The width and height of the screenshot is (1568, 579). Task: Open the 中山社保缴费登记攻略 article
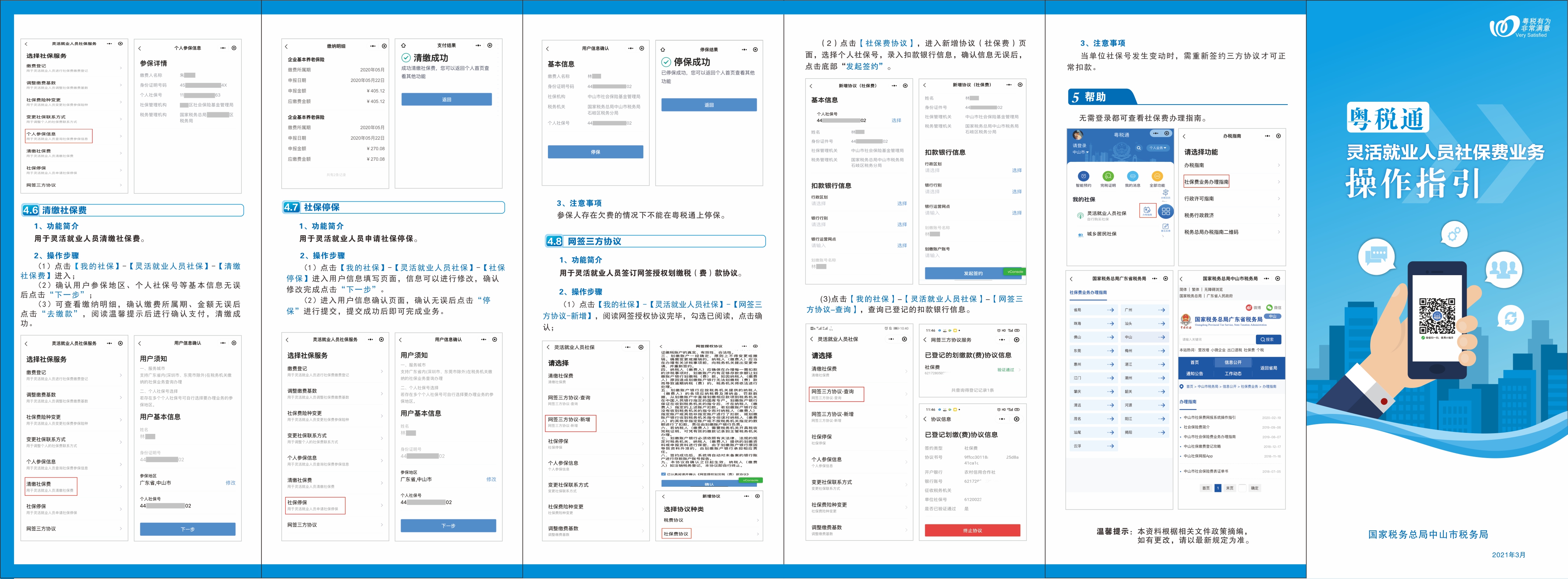pos(1203,447)
